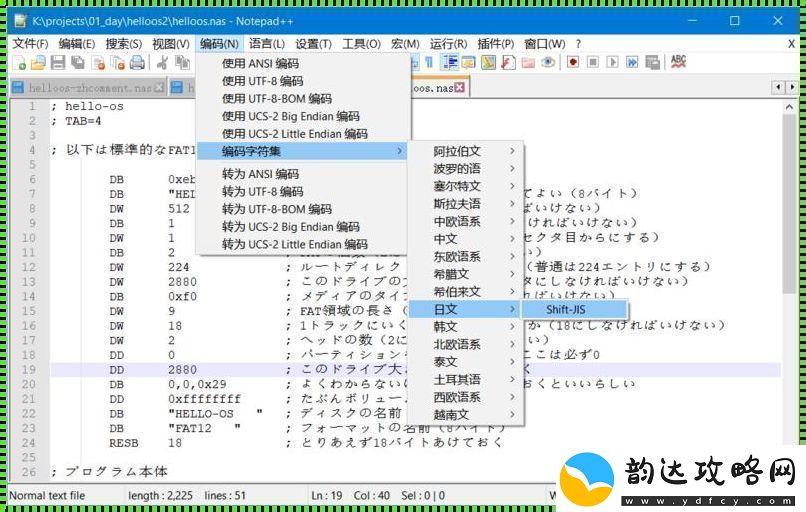The image size is (806, 512).
Task: Click the Save All toolbar icon
Action: click(x=78, y=63)
